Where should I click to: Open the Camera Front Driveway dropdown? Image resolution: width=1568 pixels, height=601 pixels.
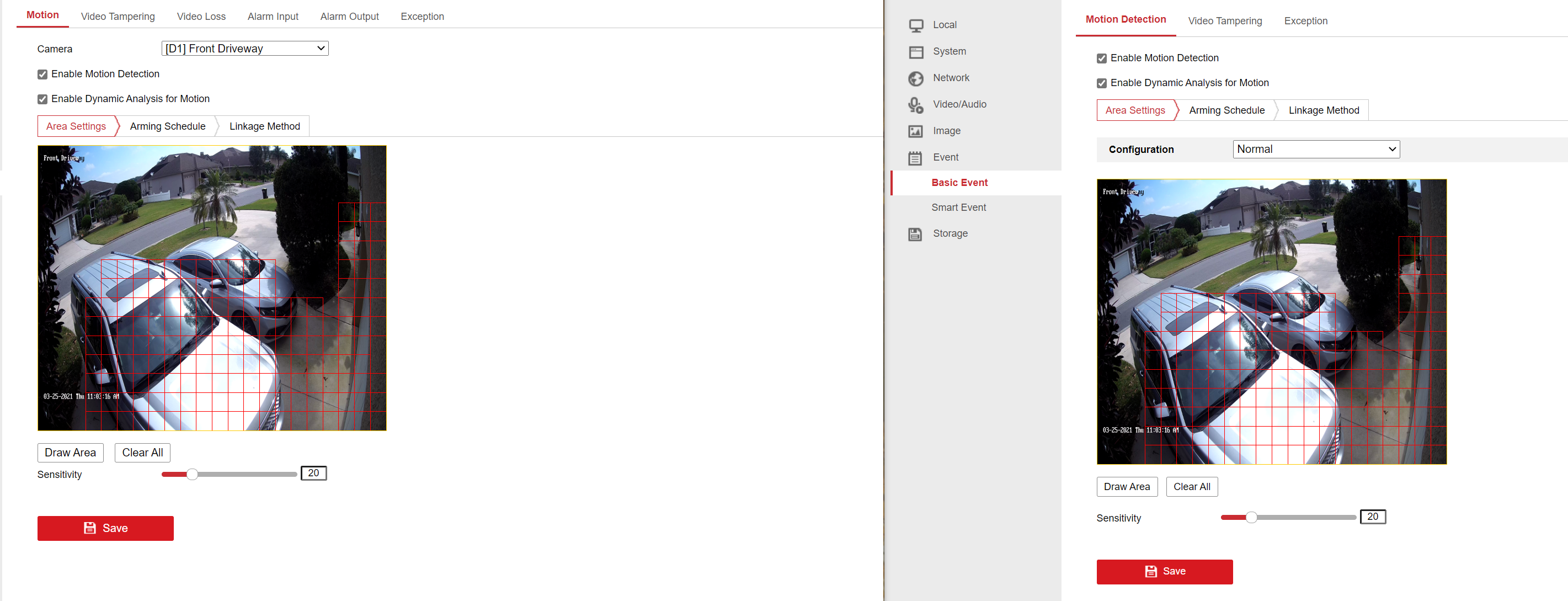coord(245,49)
